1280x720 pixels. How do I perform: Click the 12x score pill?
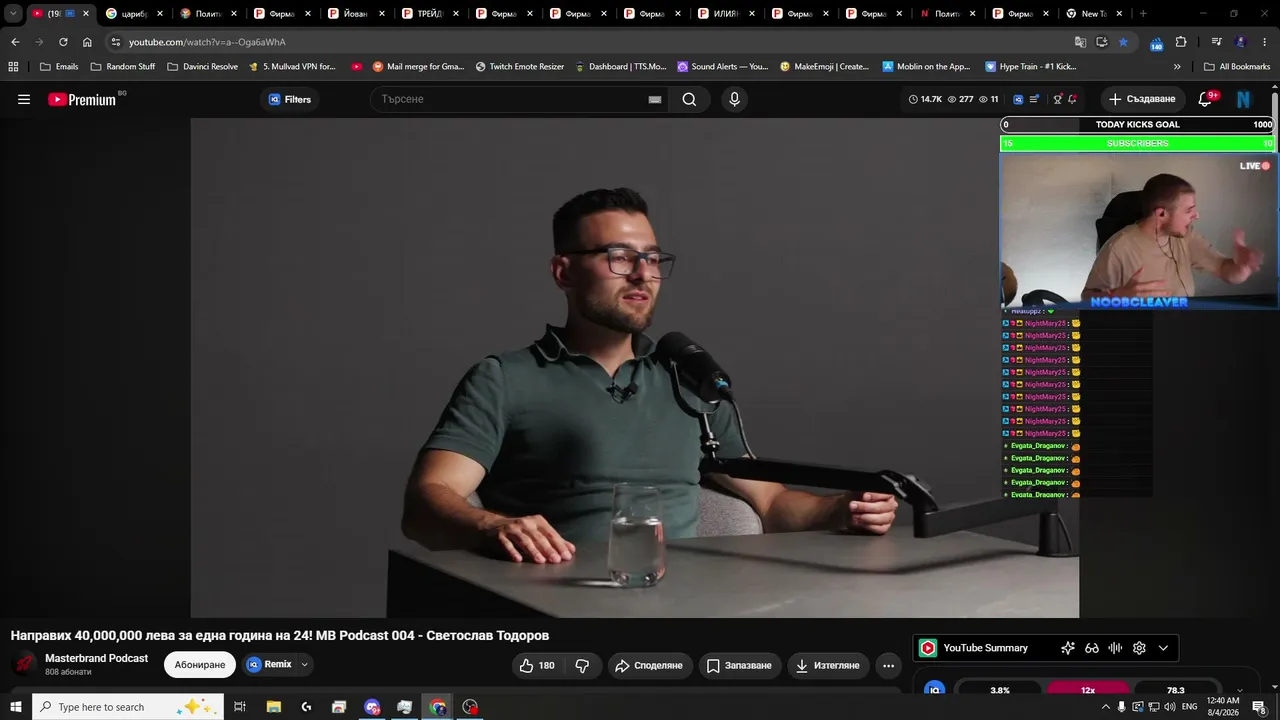point(1088,690)
